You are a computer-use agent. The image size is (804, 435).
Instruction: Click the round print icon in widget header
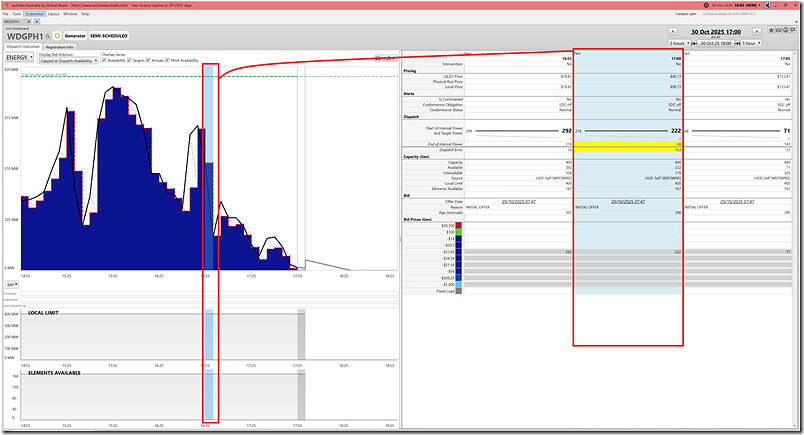(786, 30)
